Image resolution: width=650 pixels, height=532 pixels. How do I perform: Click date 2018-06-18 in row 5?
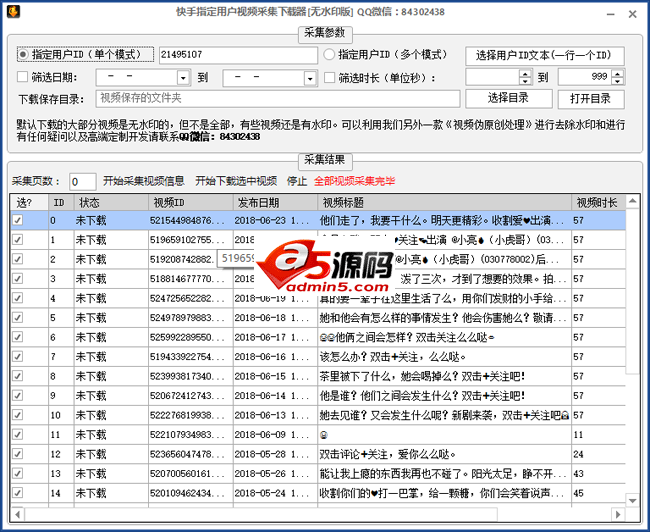272,318
